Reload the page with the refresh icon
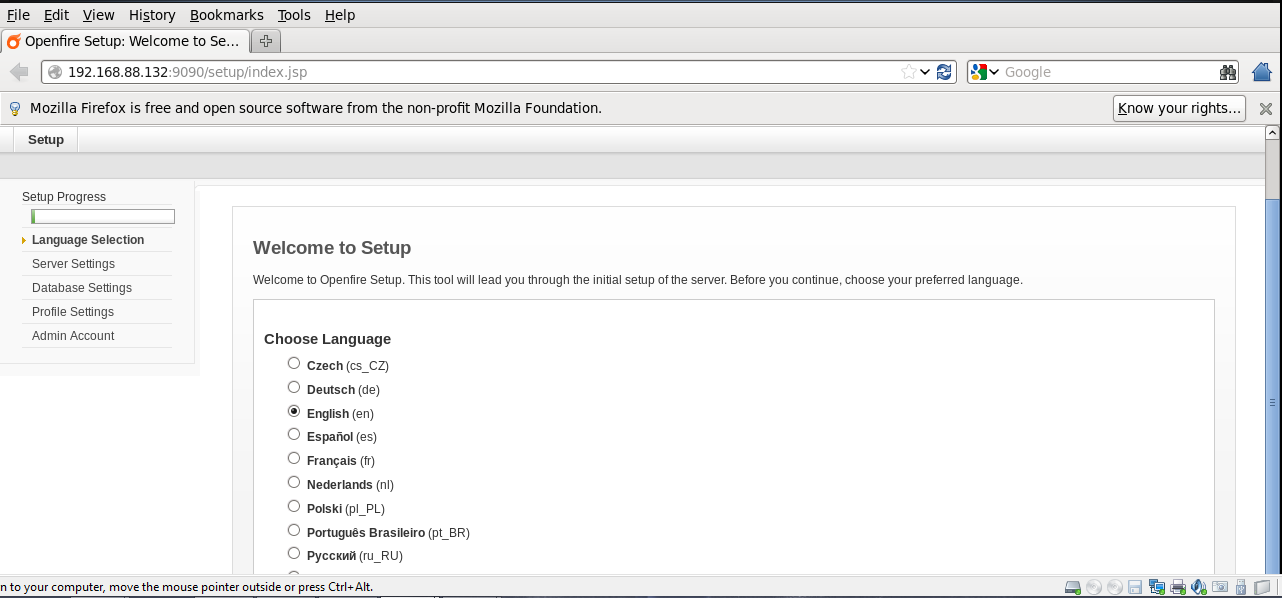The image size is (1282, 598). coord(944,72)
